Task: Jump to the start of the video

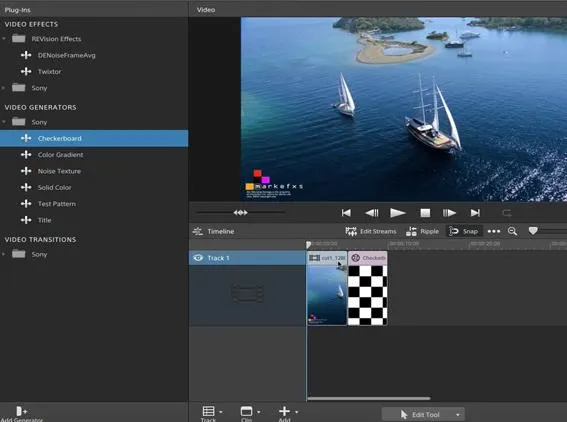Action: click(346, 213)
